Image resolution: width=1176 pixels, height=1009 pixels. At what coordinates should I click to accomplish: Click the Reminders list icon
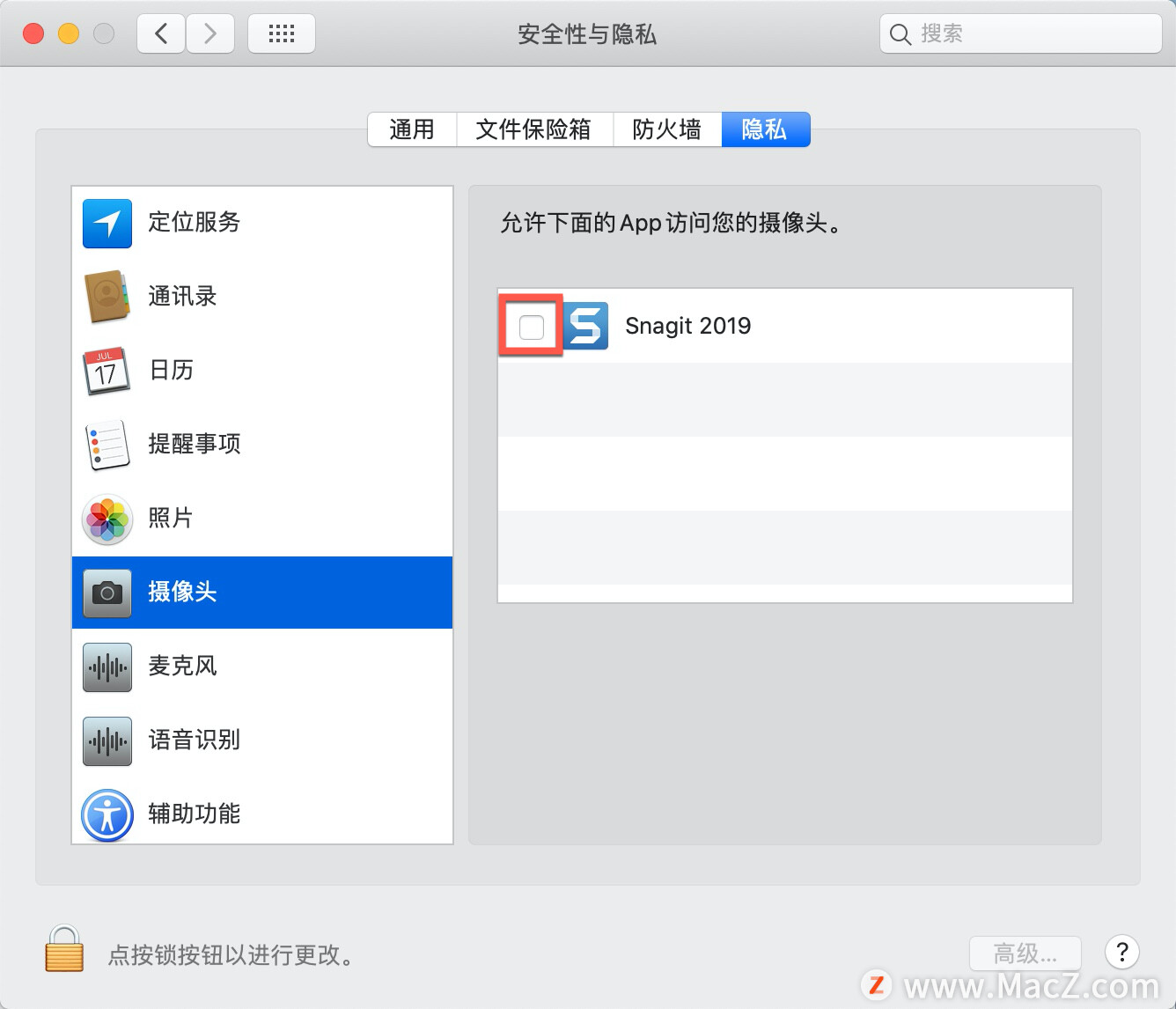point(107,445)
